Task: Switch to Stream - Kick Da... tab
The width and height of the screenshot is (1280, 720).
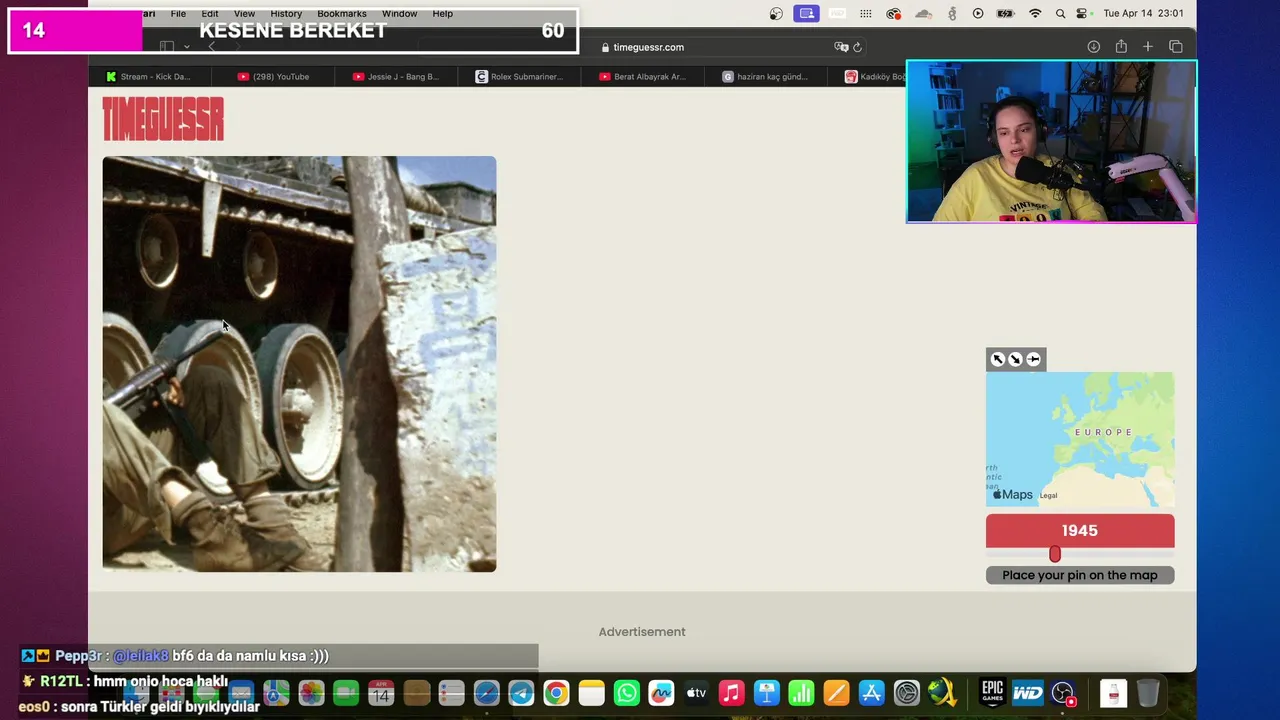Action: pos(149,76)
